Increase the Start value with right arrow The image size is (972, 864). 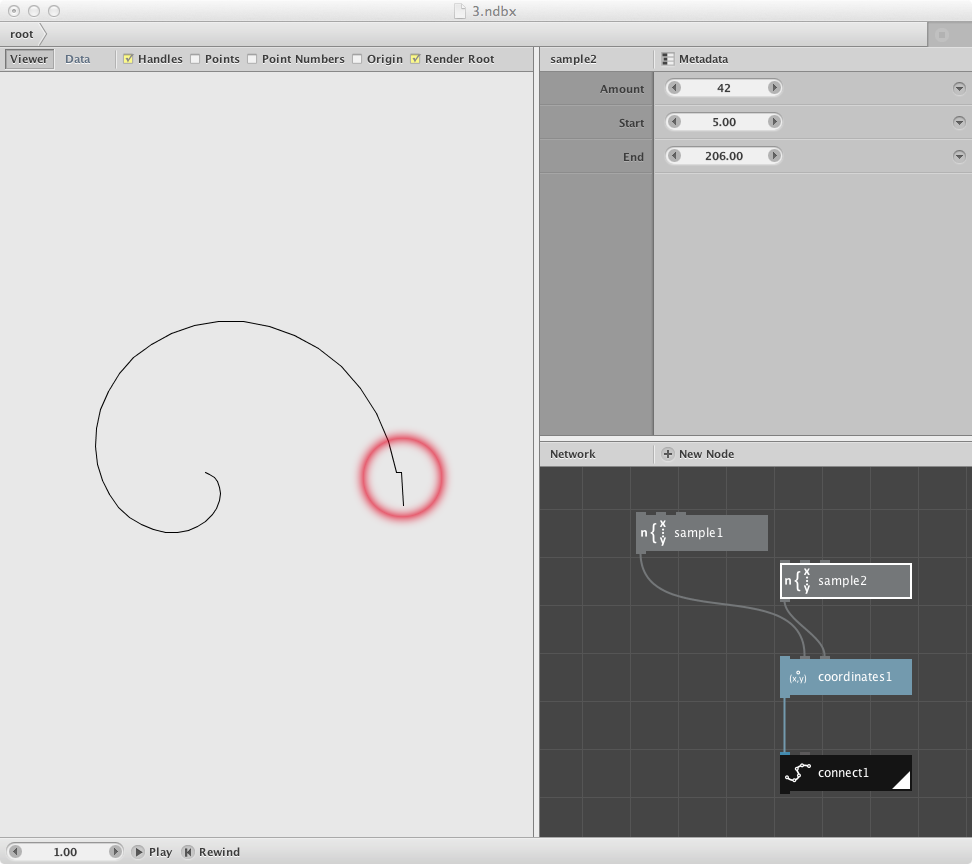[x=774, y=121]
